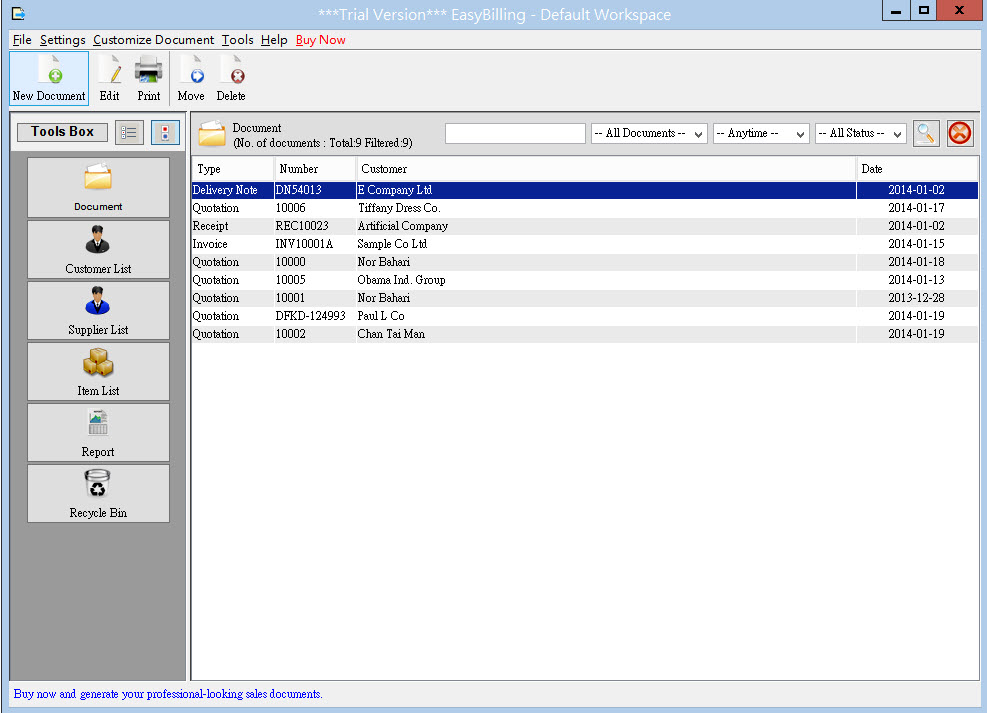Click the magnifier search icon
Screen dimensions: 987x713
click(x=926, y=133)
